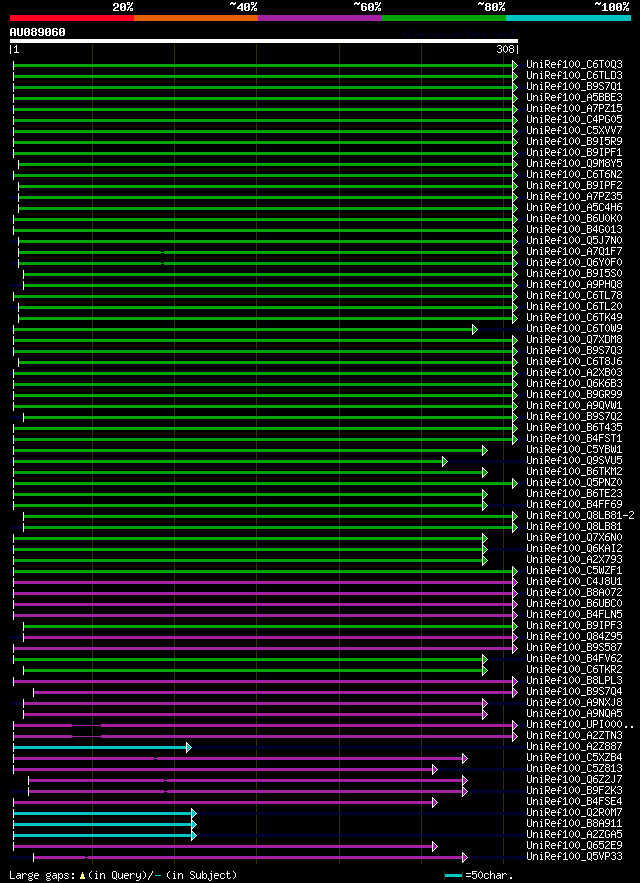Click the UniRef100_Q7XDM8 label
Image resolution: width=640 pixels, height=883 pixels.
pyautogui.click(x=575, y=340)
